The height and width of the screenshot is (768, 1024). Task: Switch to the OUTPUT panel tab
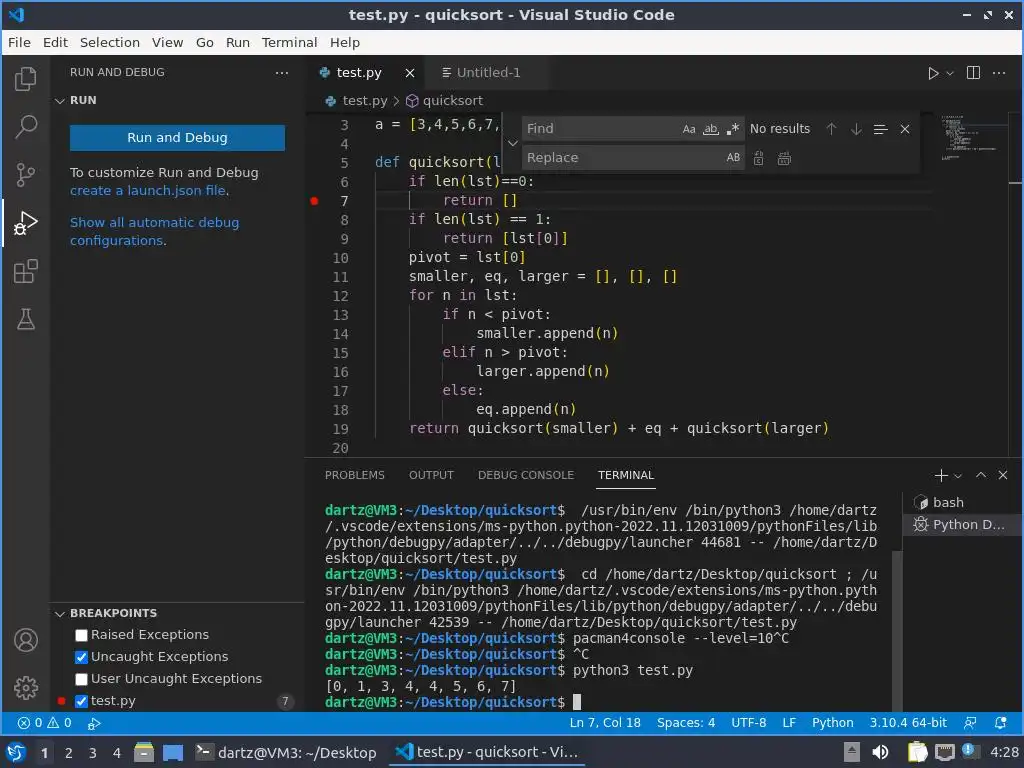431,475
